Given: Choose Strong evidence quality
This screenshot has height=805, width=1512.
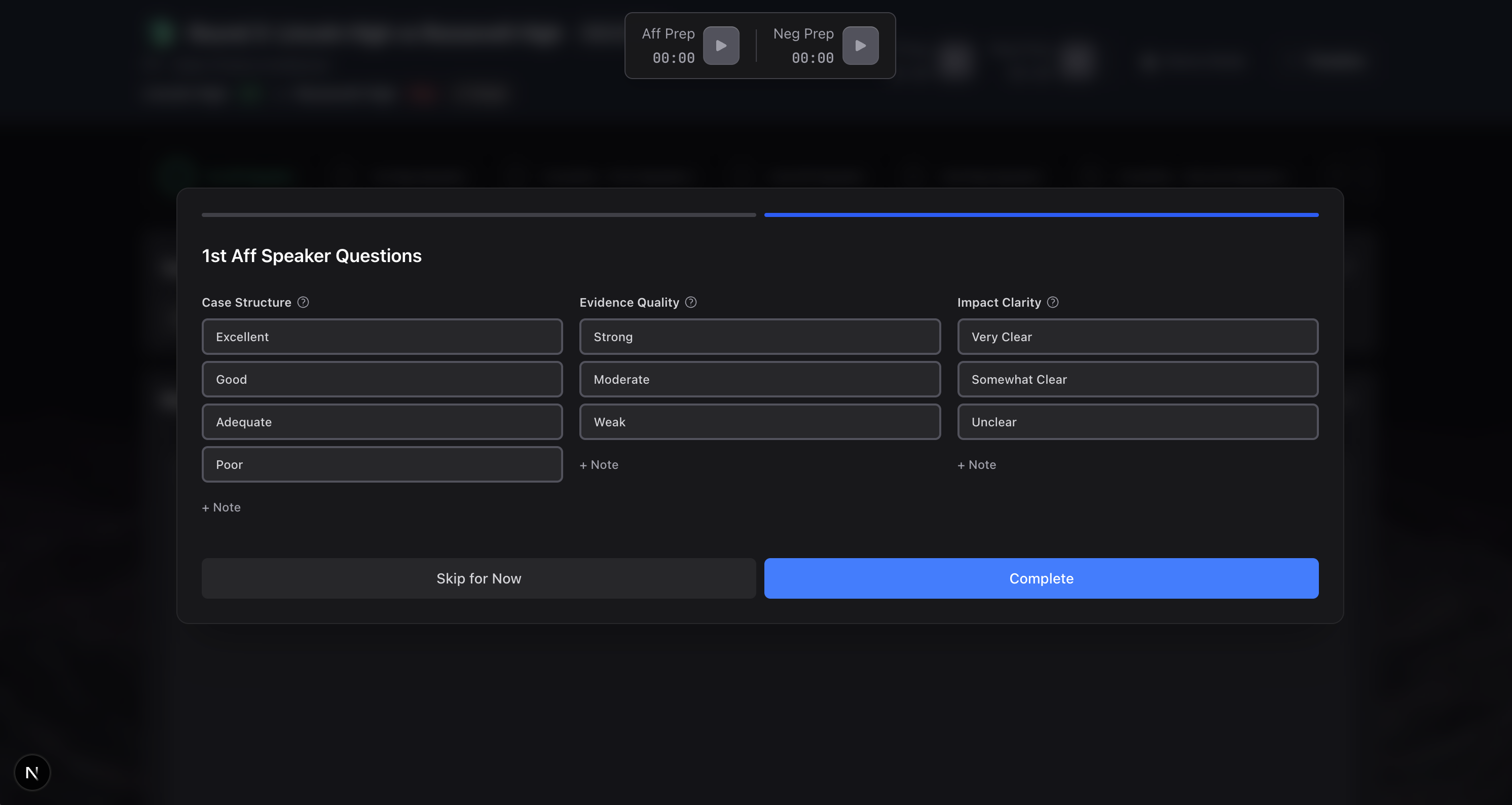Looking at the screenshot, I should point(759,337).
